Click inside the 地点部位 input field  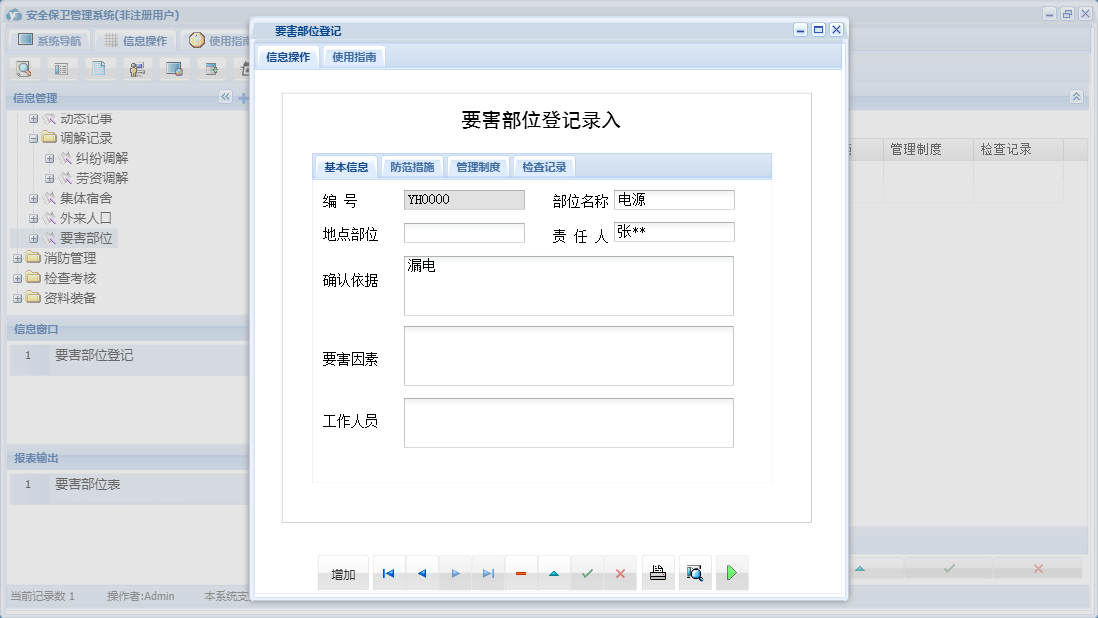[x=464, y=232]
